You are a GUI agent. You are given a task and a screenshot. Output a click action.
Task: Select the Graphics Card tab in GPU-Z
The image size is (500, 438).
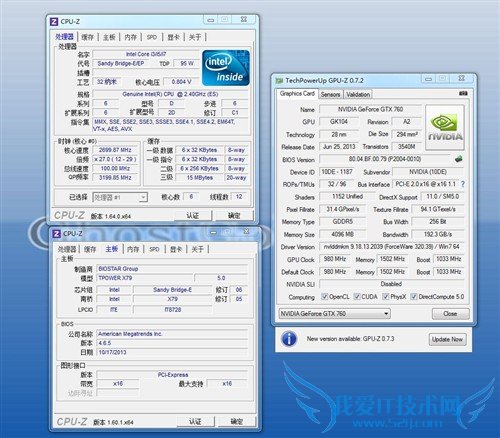point(297,94)
